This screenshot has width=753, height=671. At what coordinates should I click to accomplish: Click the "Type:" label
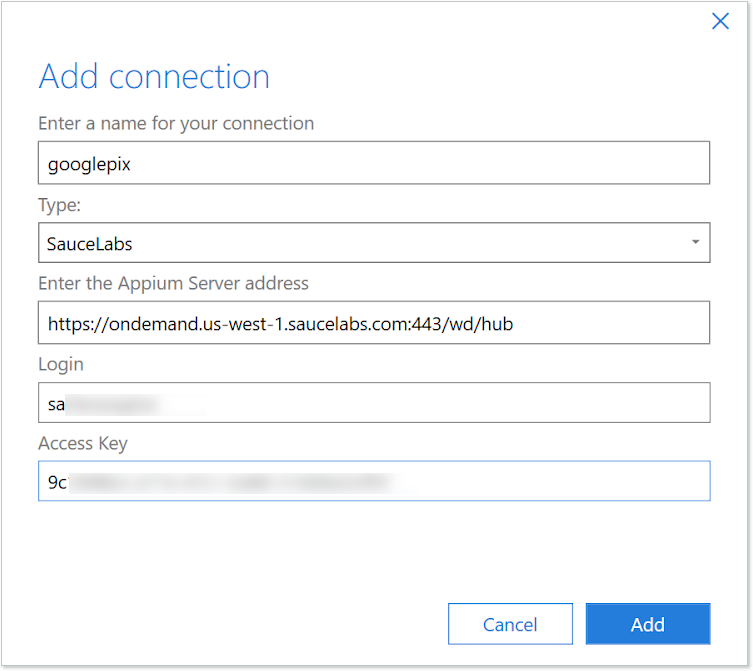[x=61, y=203]
